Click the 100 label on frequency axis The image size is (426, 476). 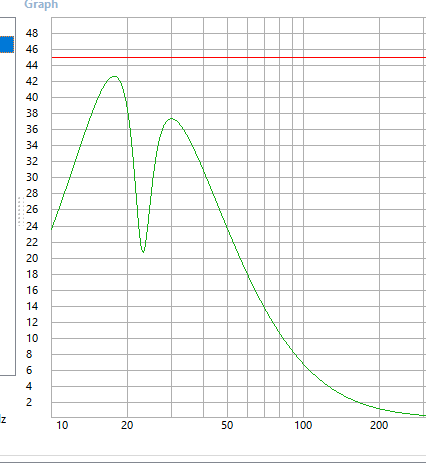pyautogui.click(x=303, y=425)
